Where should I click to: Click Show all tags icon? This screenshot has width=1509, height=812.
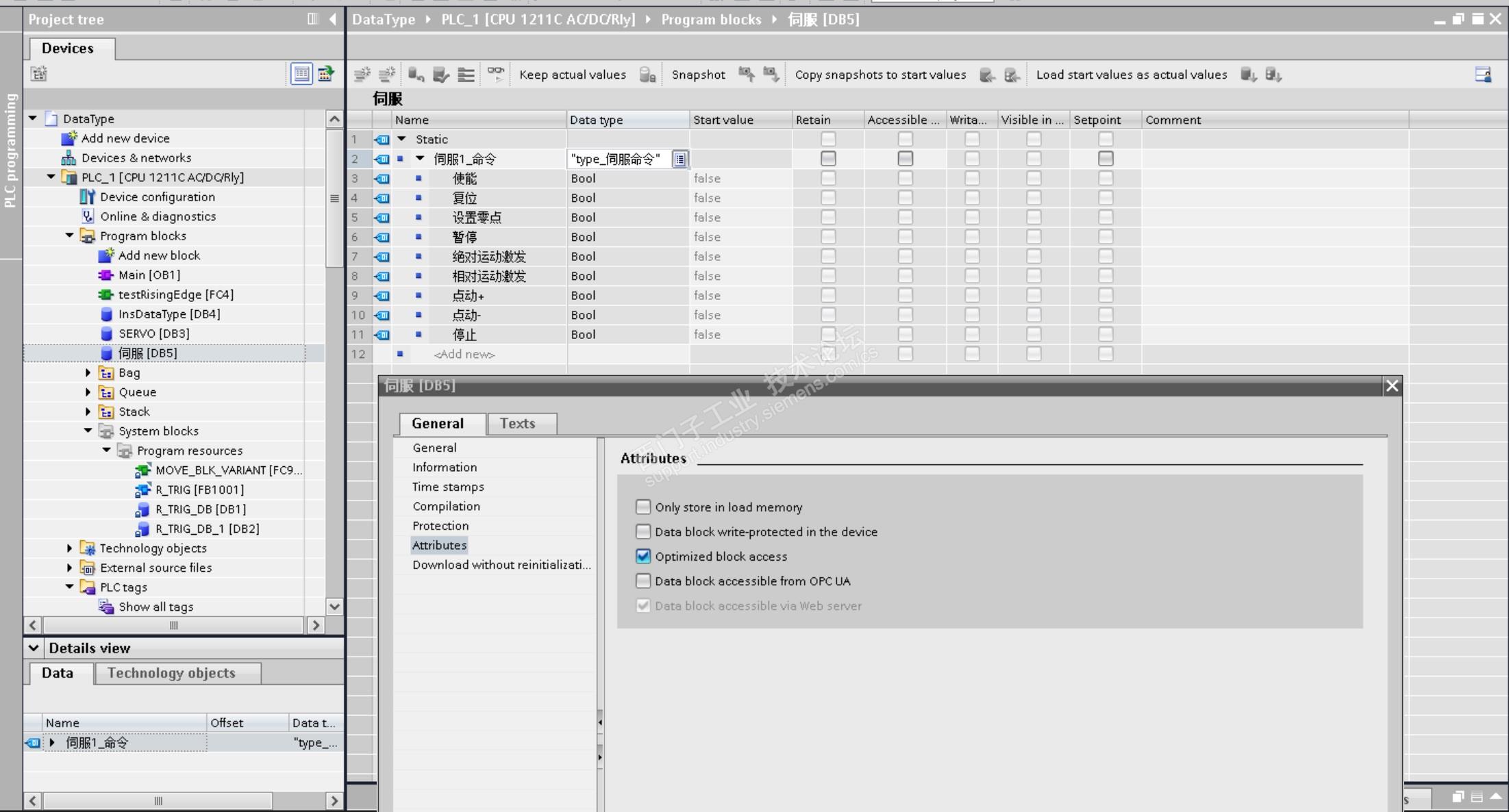click(105, 607)
